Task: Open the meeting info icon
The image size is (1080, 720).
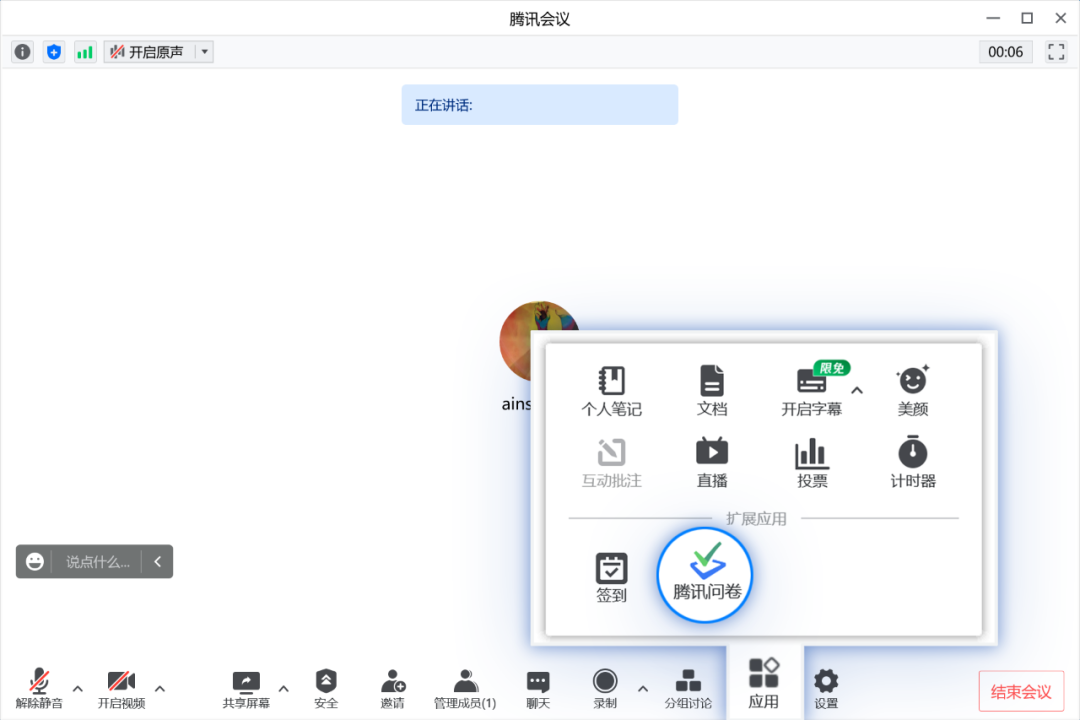Action: coord(23,52)
